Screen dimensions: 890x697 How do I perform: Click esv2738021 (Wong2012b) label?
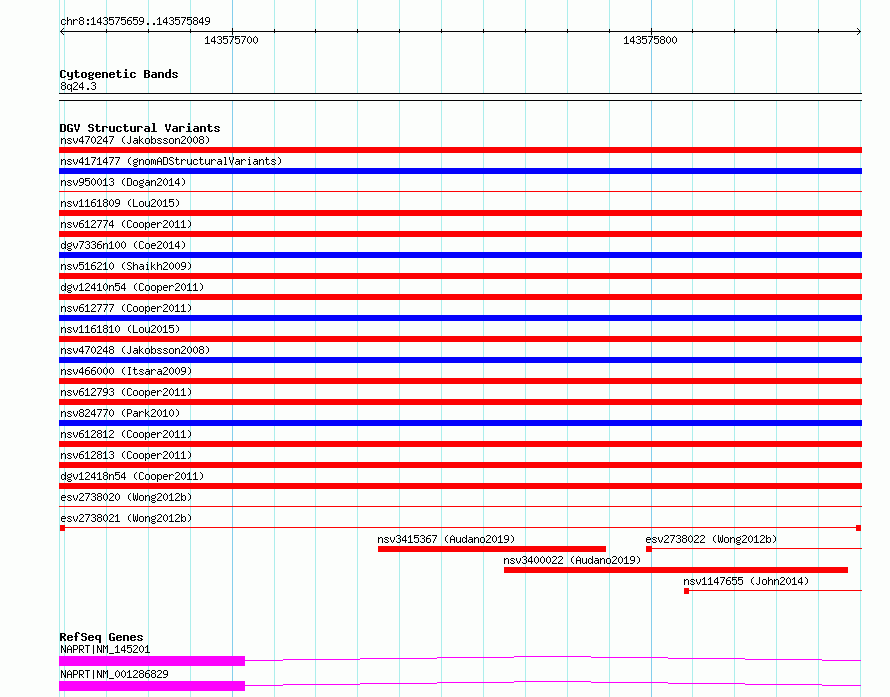[x=126, y=518]
